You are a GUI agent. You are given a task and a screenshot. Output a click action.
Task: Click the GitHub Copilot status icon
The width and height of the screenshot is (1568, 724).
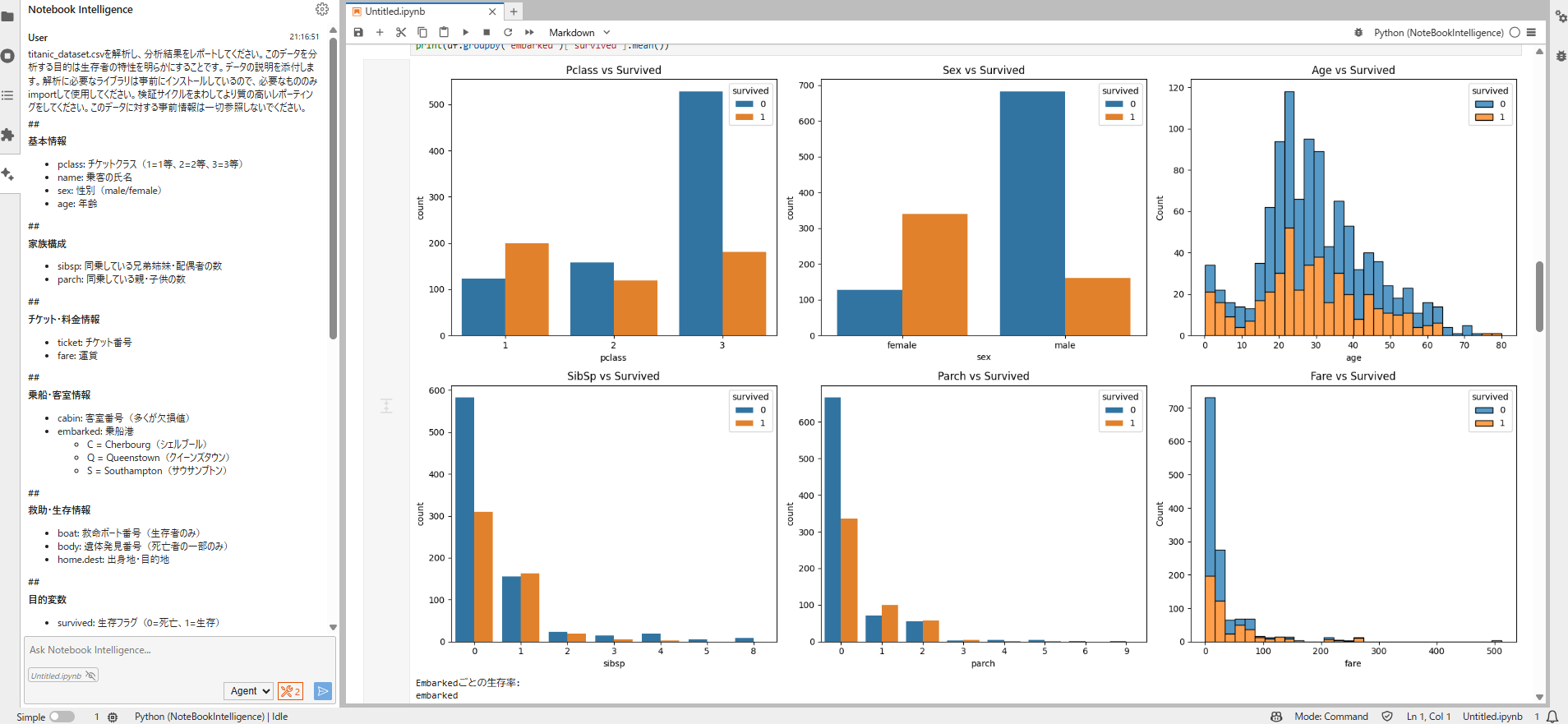coord(1276,717)
